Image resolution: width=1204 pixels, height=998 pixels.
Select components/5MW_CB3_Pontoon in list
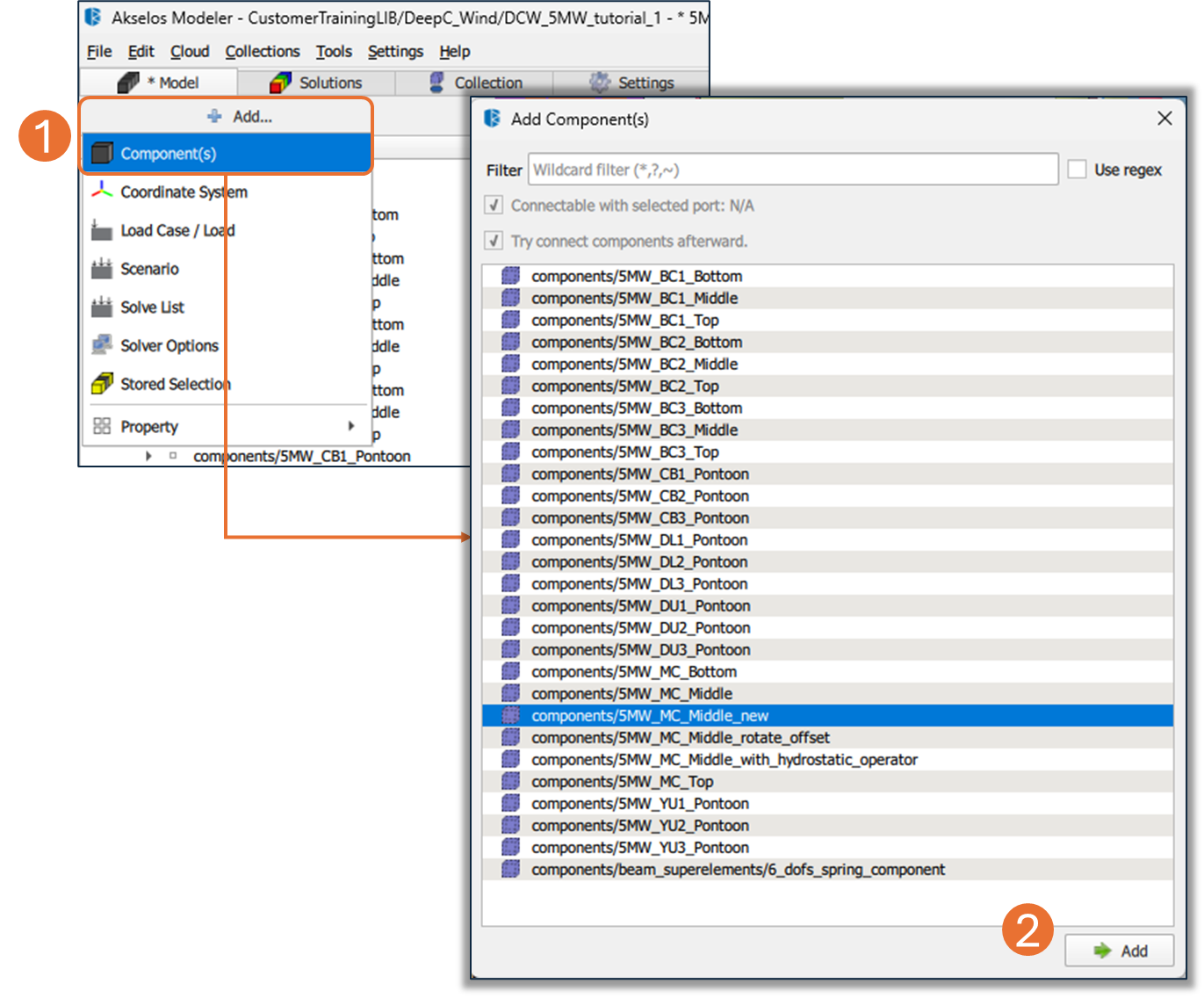click(x=827, y=517)
